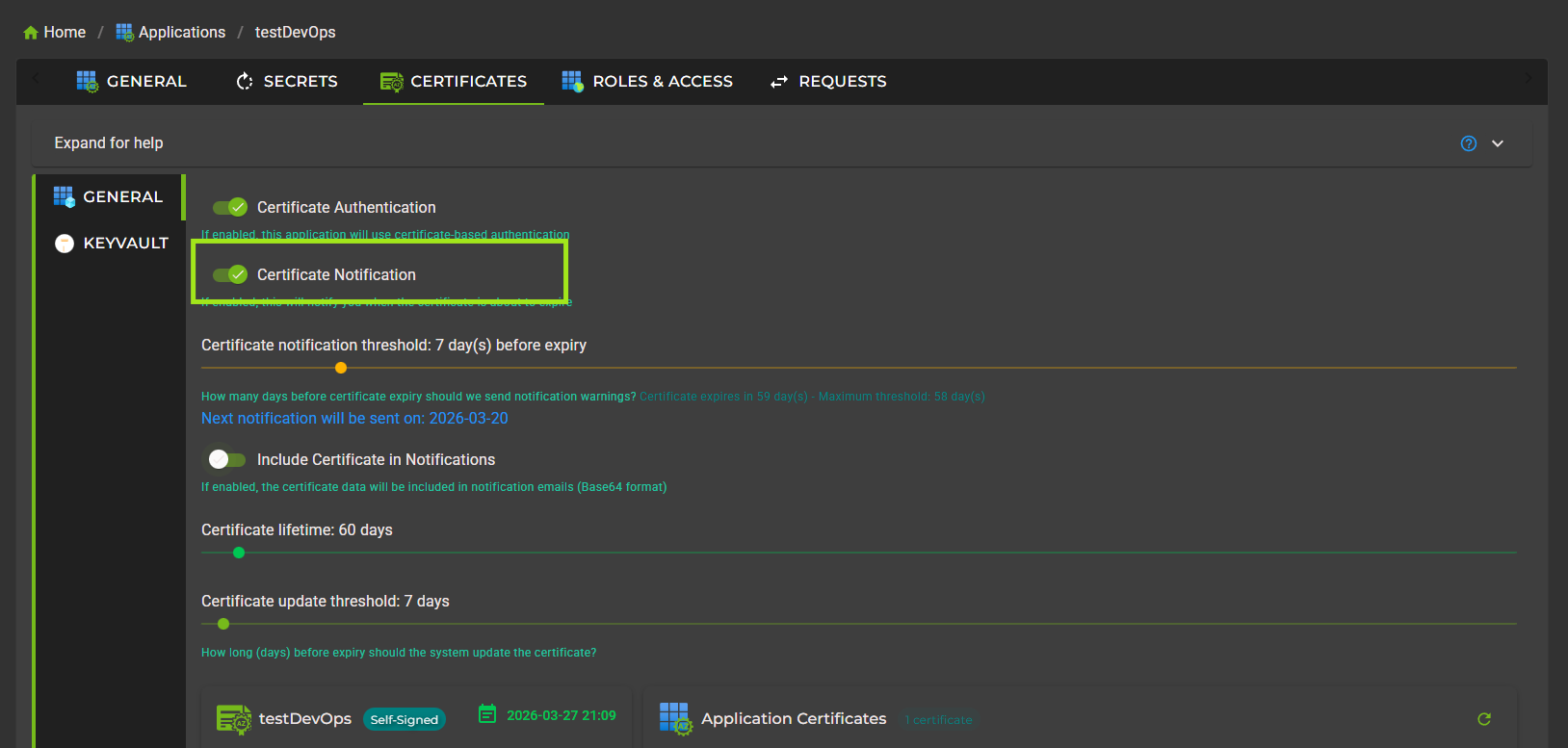The height and width of the screenshot is (748, 1568).
Task: Click the Home icon in breadcrumb
Action: coord(31,33)
